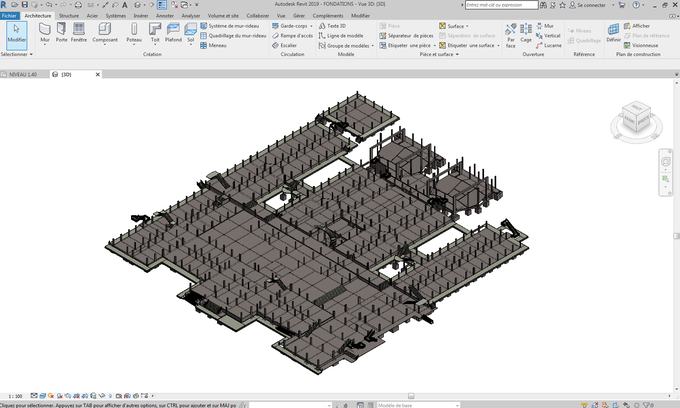Open the Collaborer ribbon tab
680x408 pixels.
point(258,16)
